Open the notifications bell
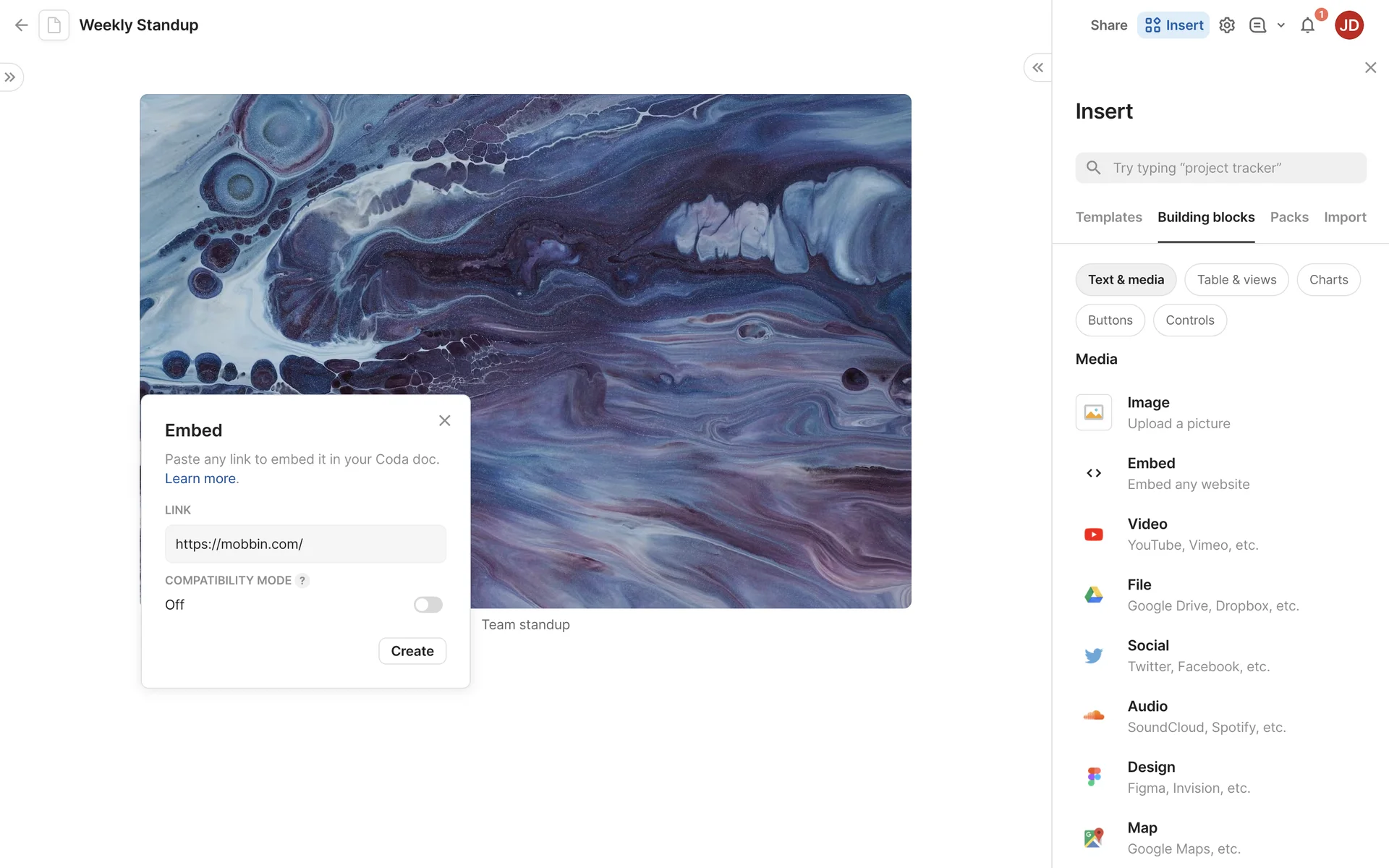This screenshot has height=868, width=1389. [1307, 26]
